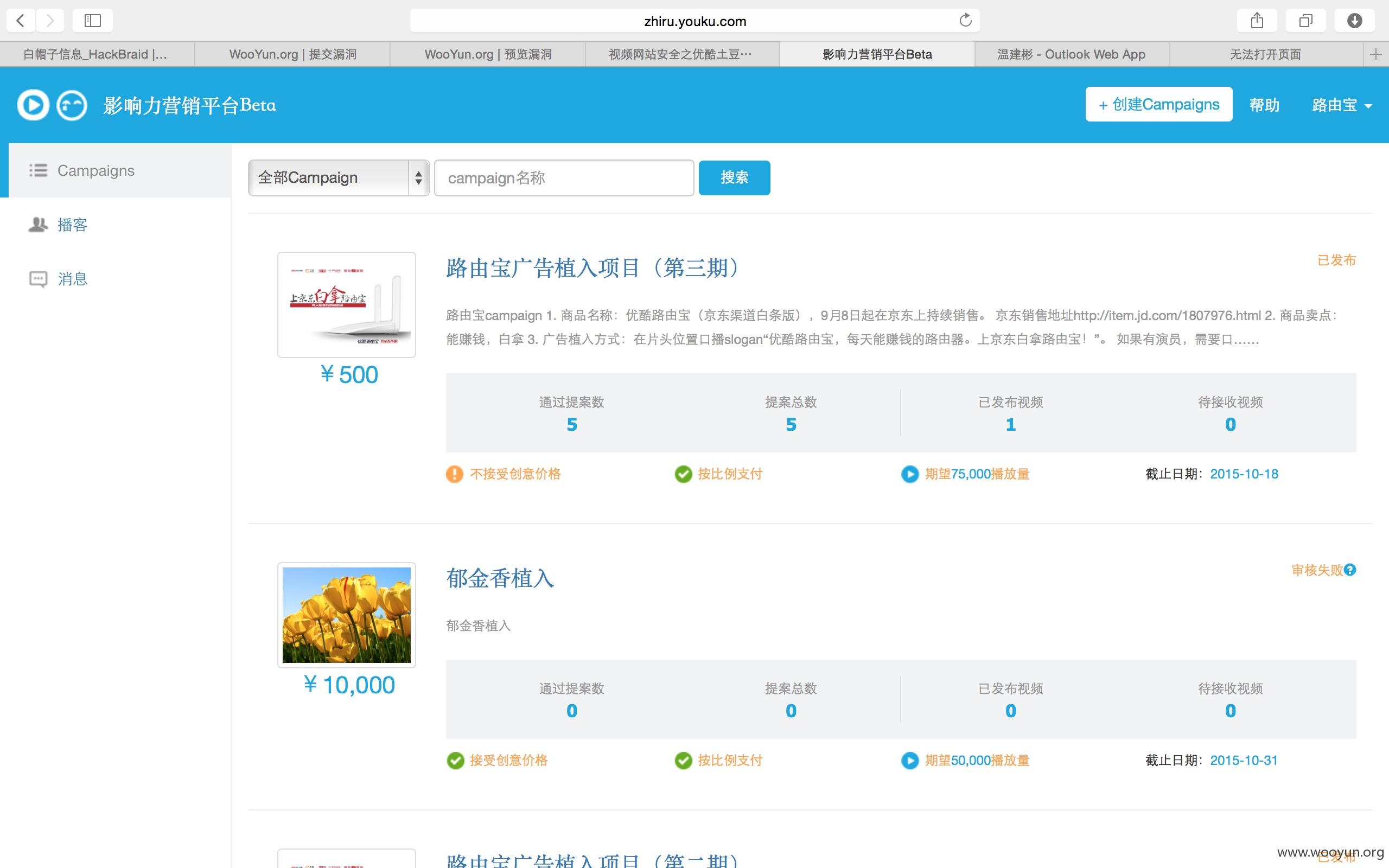Open 消息 in the left sidebar
Image resolution: width=1389 pixels, height=868 pixels.
pyautogui.click(x=72, y=279)
